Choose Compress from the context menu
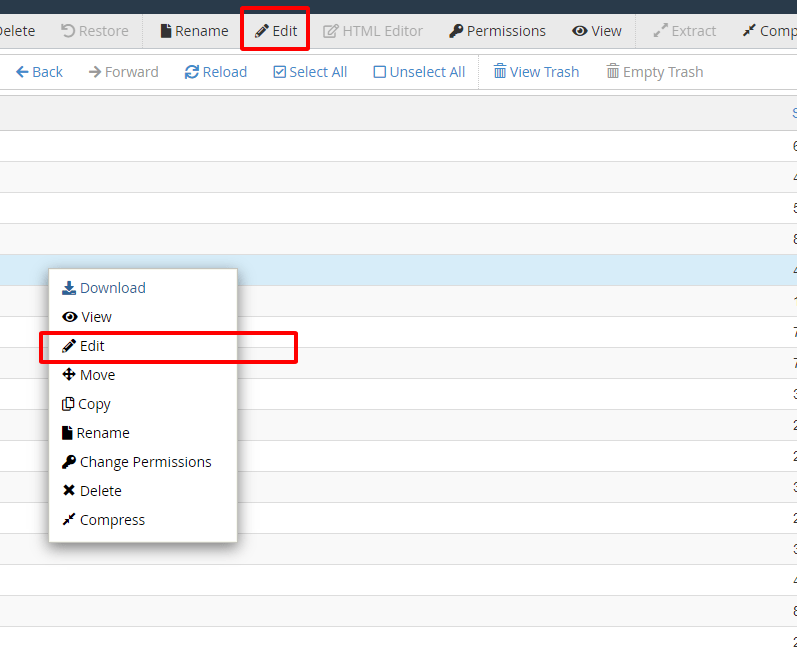This screenshot has height=654, width=797. pyautogui.click(x=103, y=520)
